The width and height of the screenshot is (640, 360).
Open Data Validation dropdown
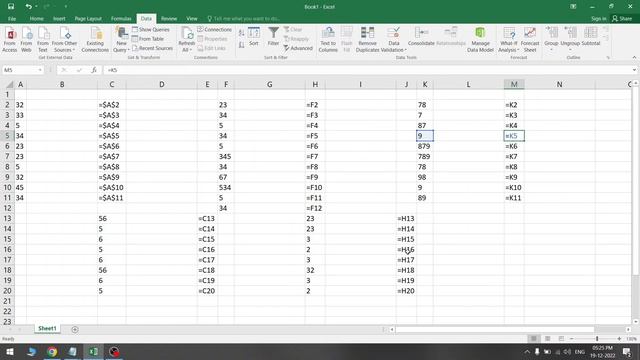pos(393,40)
